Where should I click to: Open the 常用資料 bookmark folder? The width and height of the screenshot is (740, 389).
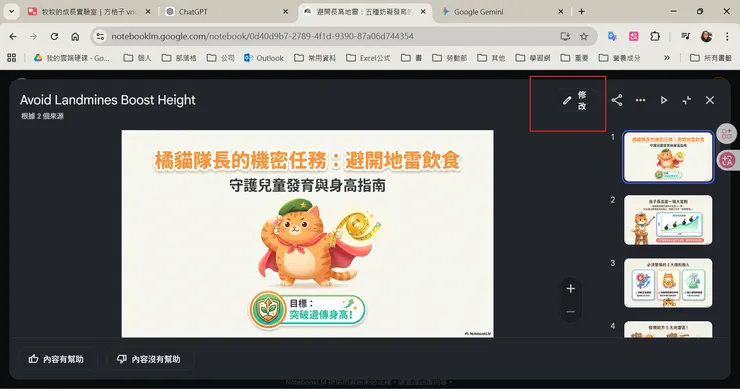315,58
